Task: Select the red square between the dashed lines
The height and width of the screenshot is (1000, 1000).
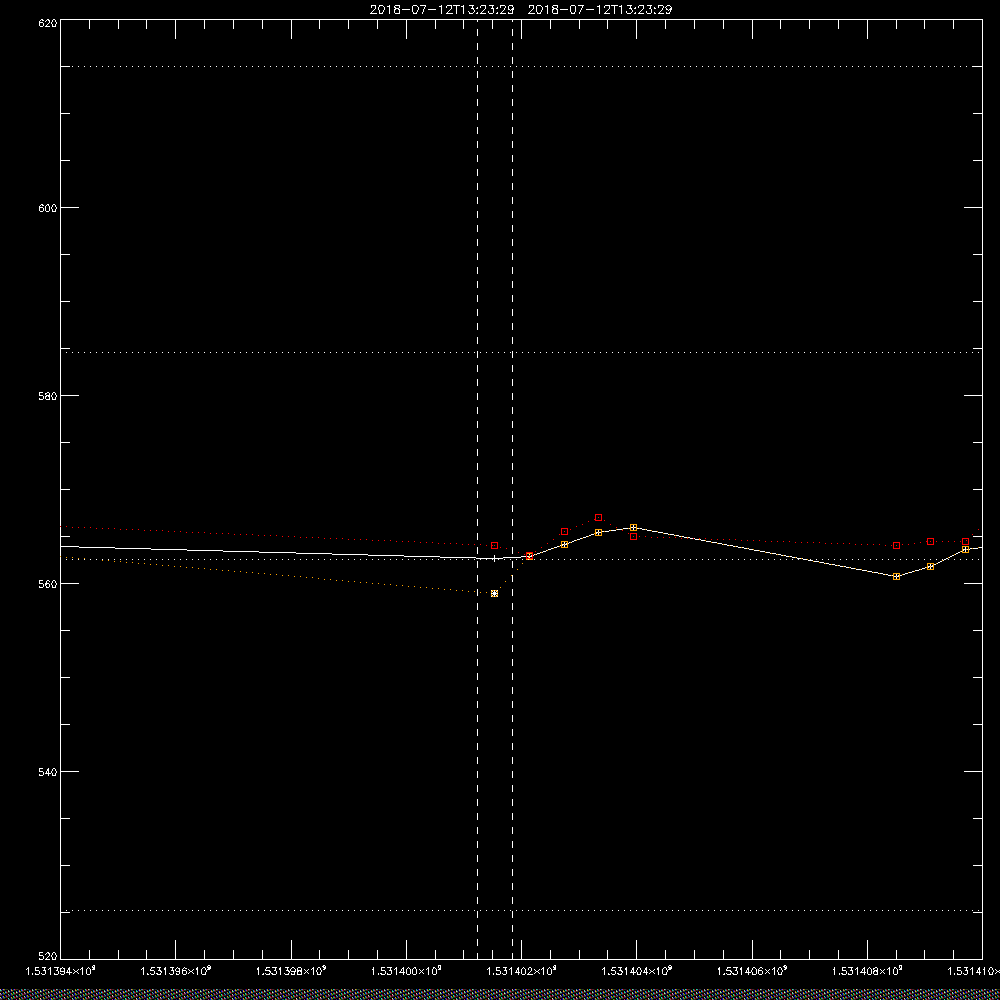Action: point(494,545)
